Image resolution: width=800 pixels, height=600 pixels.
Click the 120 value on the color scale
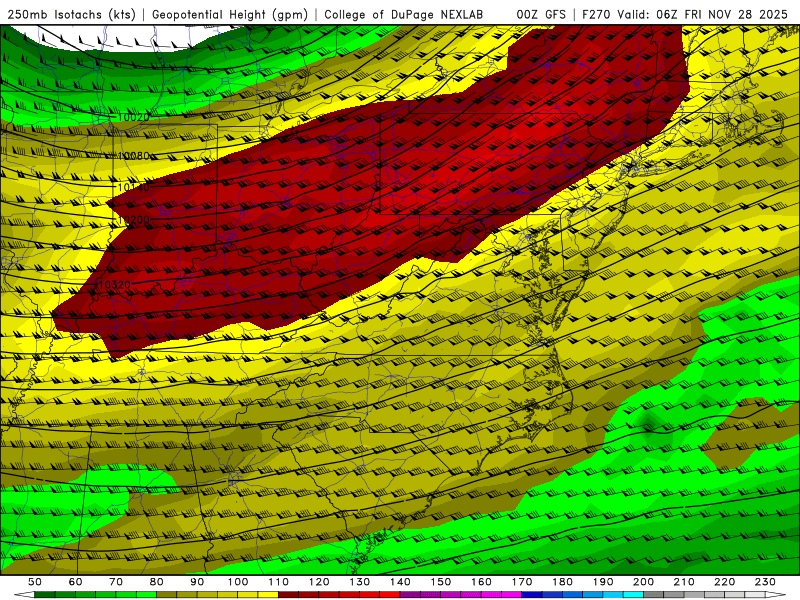(x=319, y=582)
